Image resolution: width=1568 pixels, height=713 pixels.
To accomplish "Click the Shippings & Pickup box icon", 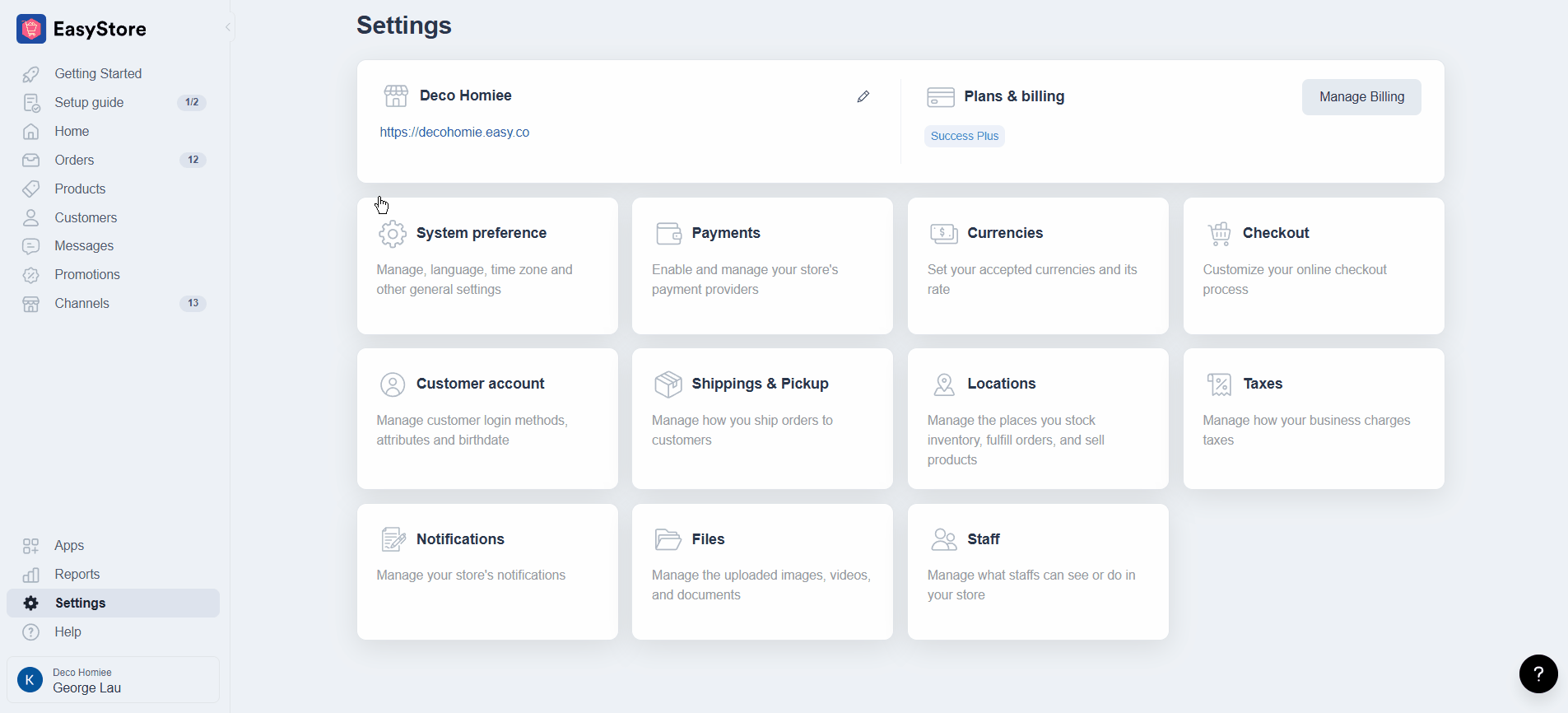I will click(x=668, y=384).
